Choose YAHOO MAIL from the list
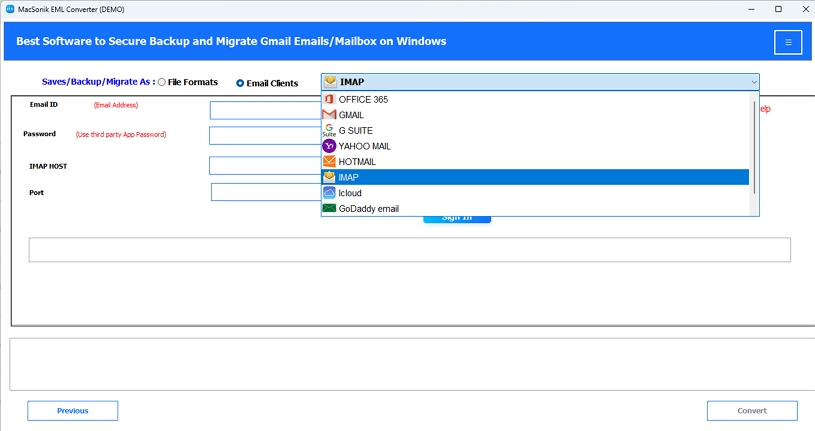The image size is (815, 431). 535,146
